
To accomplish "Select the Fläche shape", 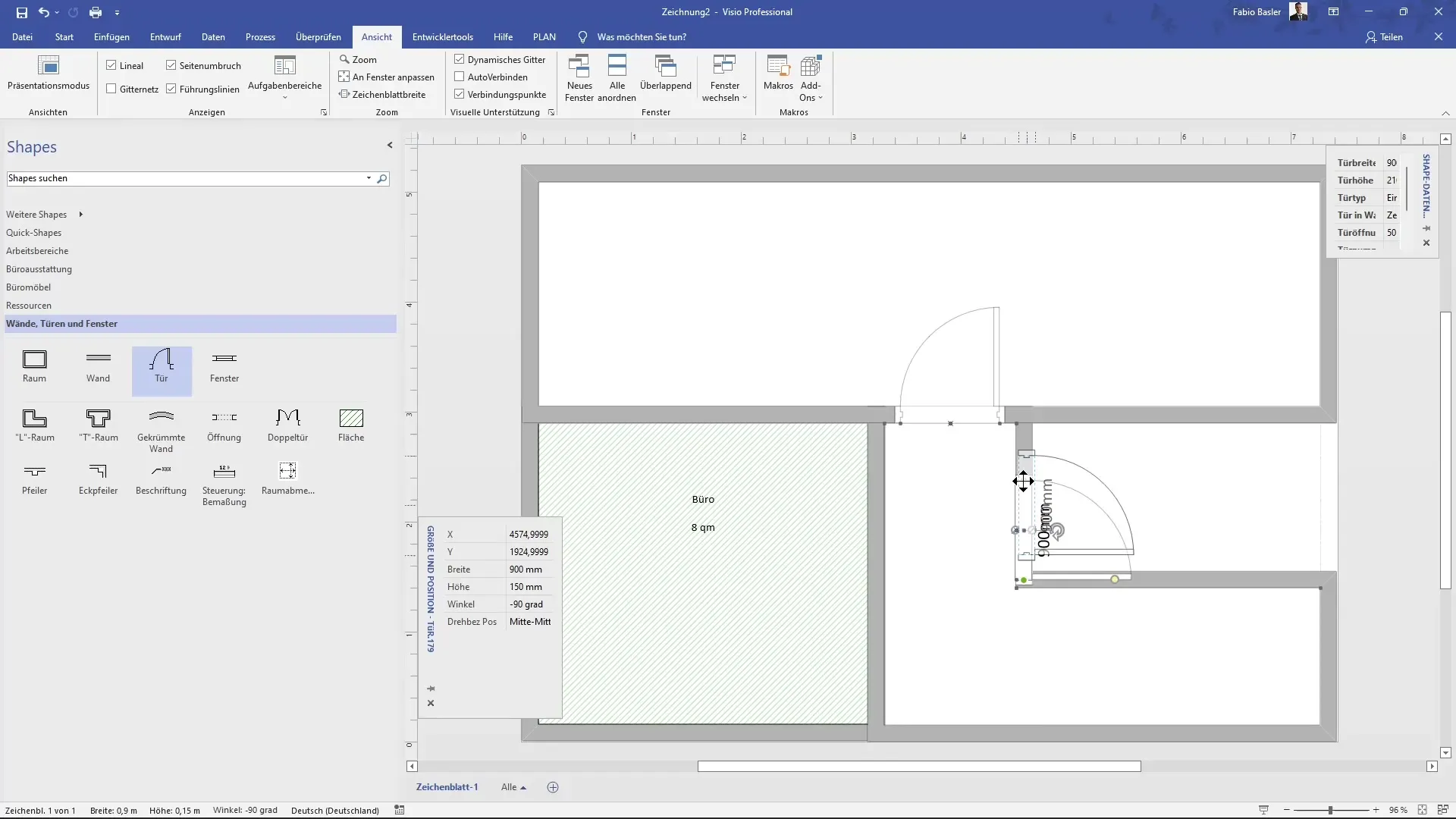I will click(351, 425).
